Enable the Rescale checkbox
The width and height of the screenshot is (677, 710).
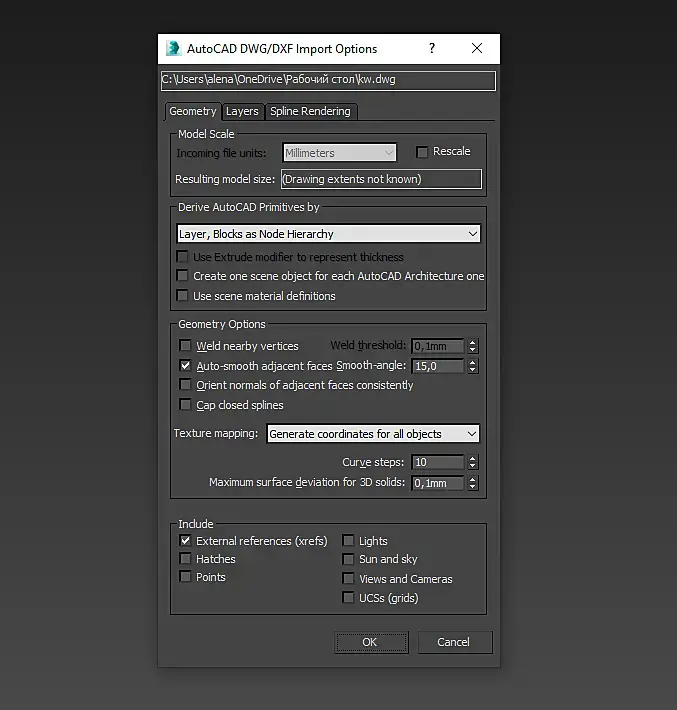tap(422, 152)
